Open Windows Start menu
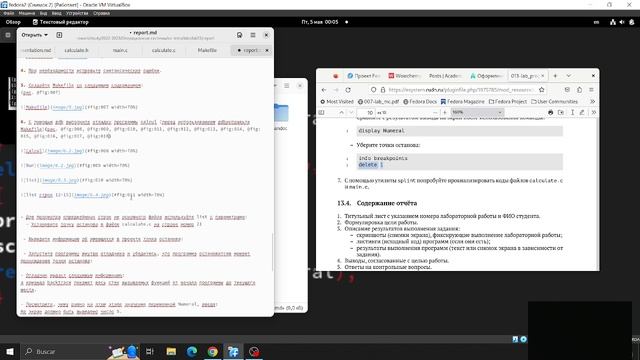640x360 pixels. click(10, 351)
